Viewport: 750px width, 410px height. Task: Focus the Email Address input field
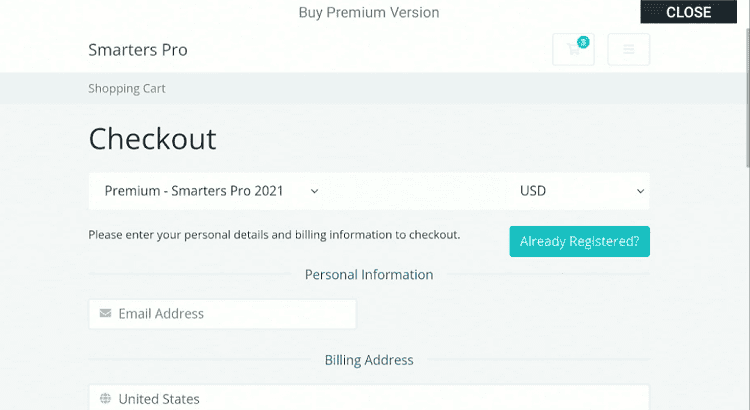(232, 314)
